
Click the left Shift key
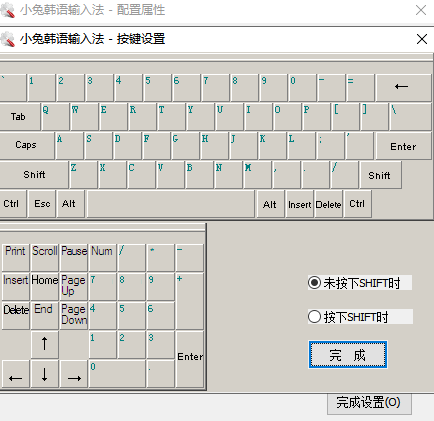click(x=34, y=175)
